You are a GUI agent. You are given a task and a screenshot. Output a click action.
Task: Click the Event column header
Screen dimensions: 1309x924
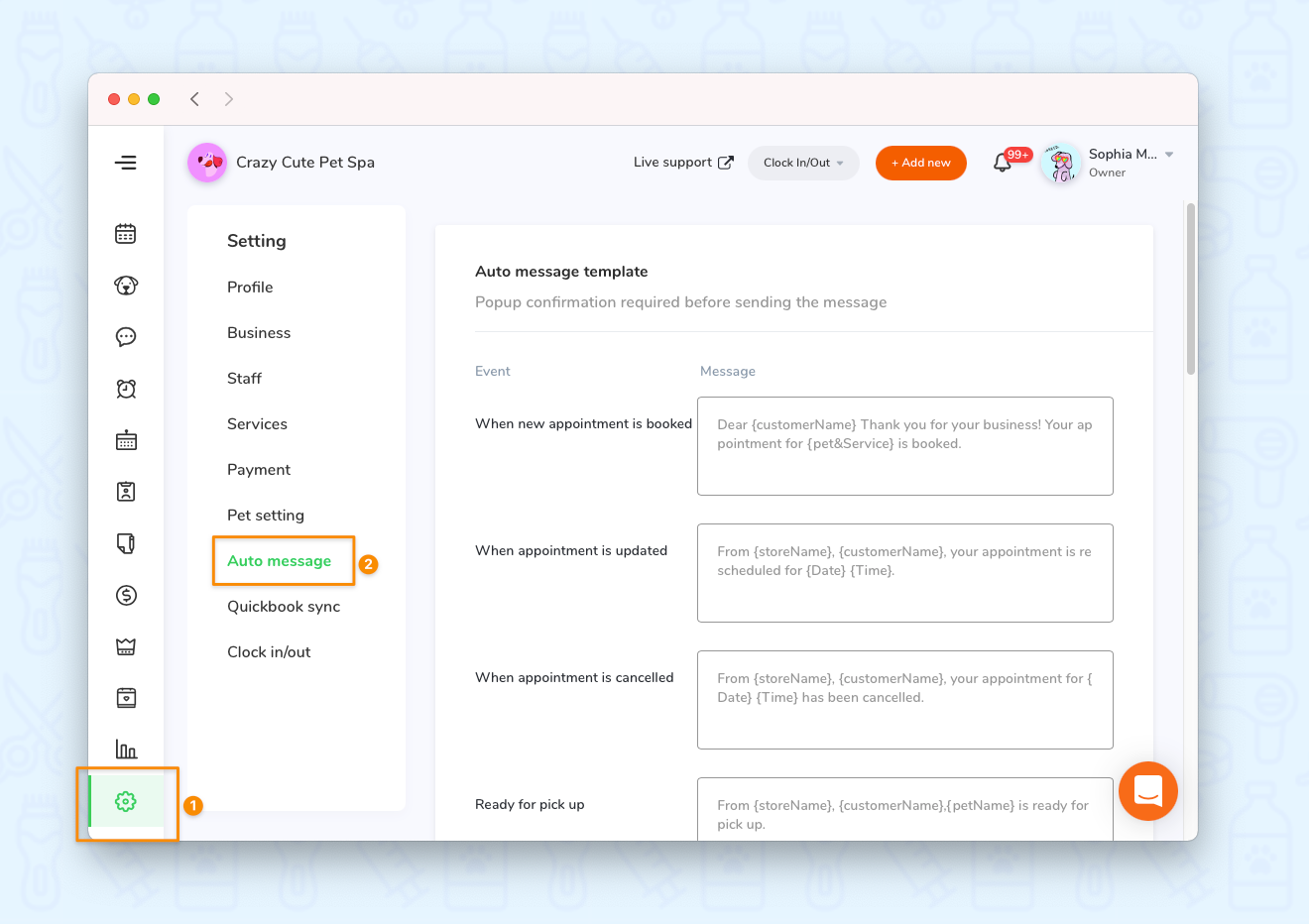tap(493, 372)
